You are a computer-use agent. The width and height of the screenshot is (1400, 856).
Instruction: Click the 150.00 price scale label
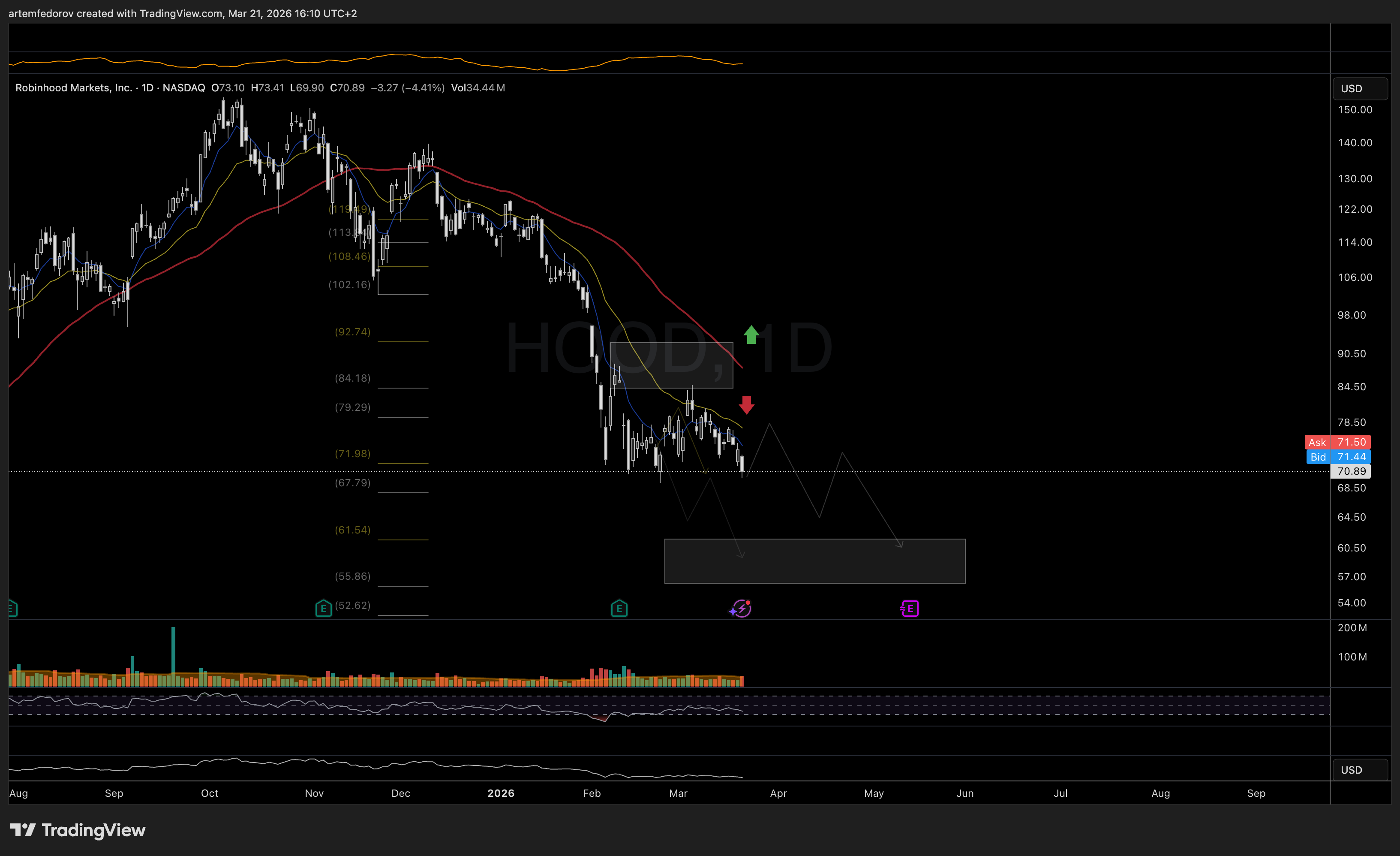coord(1355,110)
